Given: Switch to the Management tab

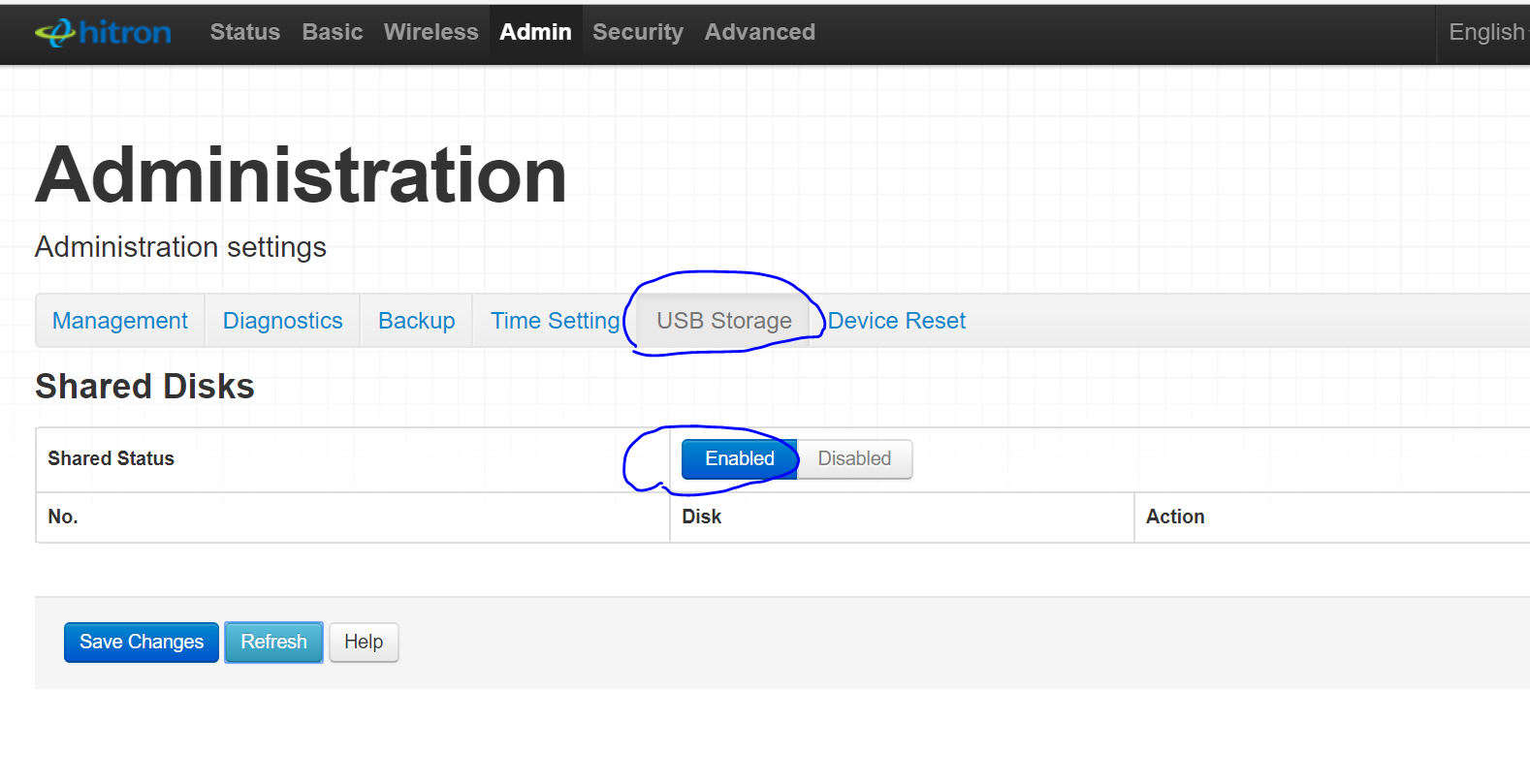Looking at the screenshot, I should (x=120, y=321).
